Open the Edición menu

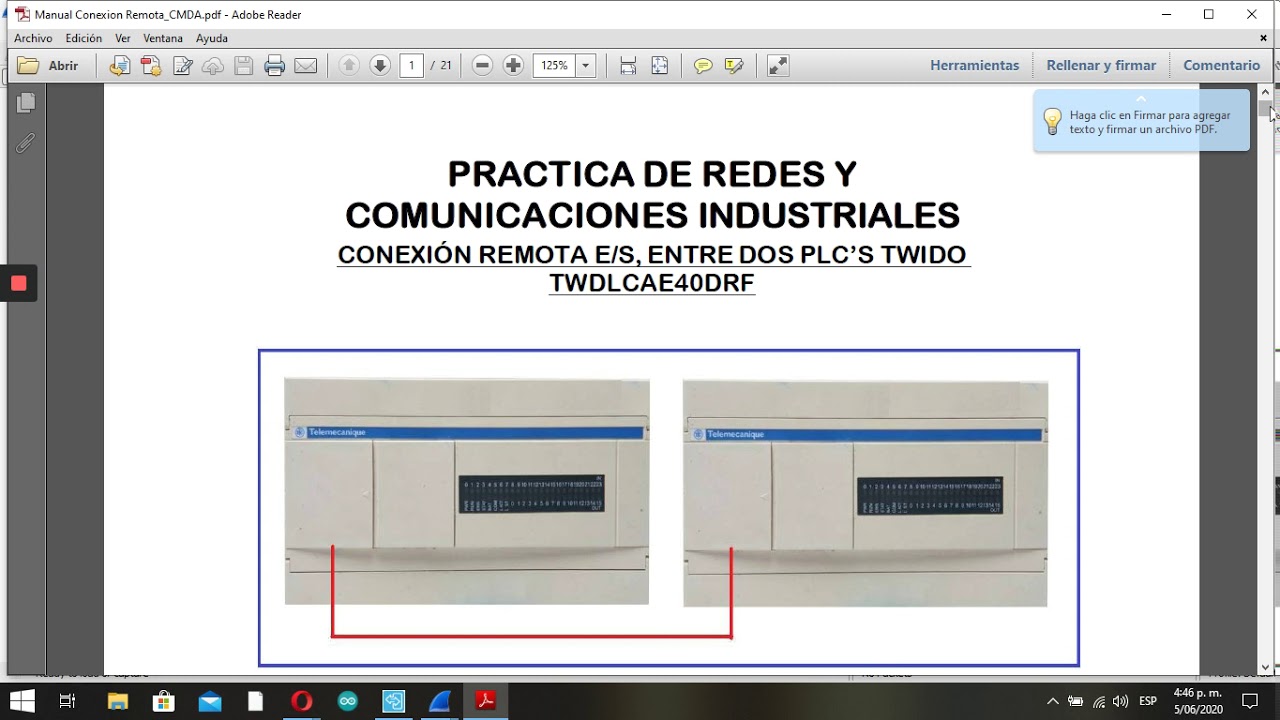coord(84,38)
